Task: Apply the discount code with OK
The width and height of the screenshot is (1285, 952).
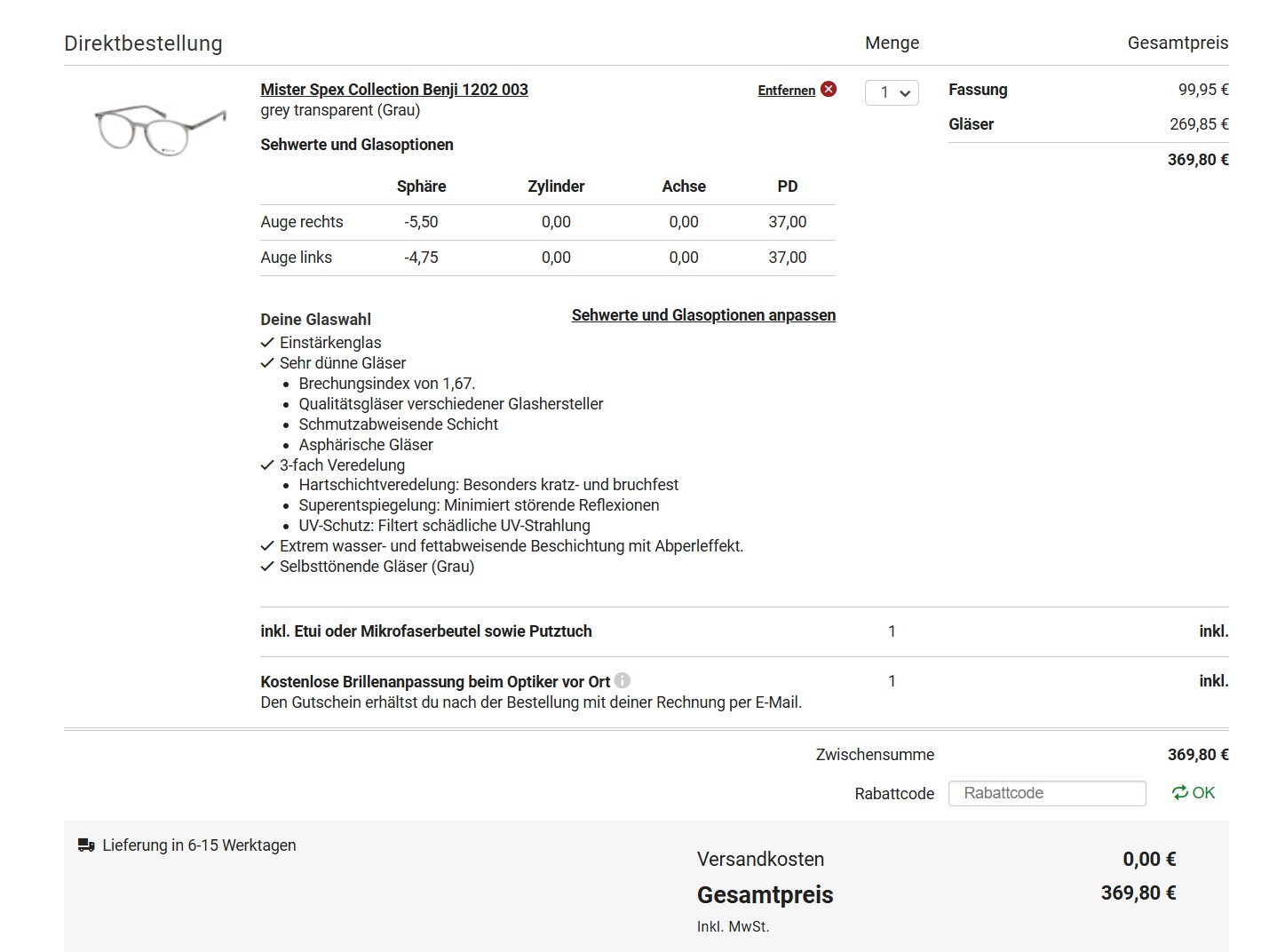Action: coord(1203,793)
